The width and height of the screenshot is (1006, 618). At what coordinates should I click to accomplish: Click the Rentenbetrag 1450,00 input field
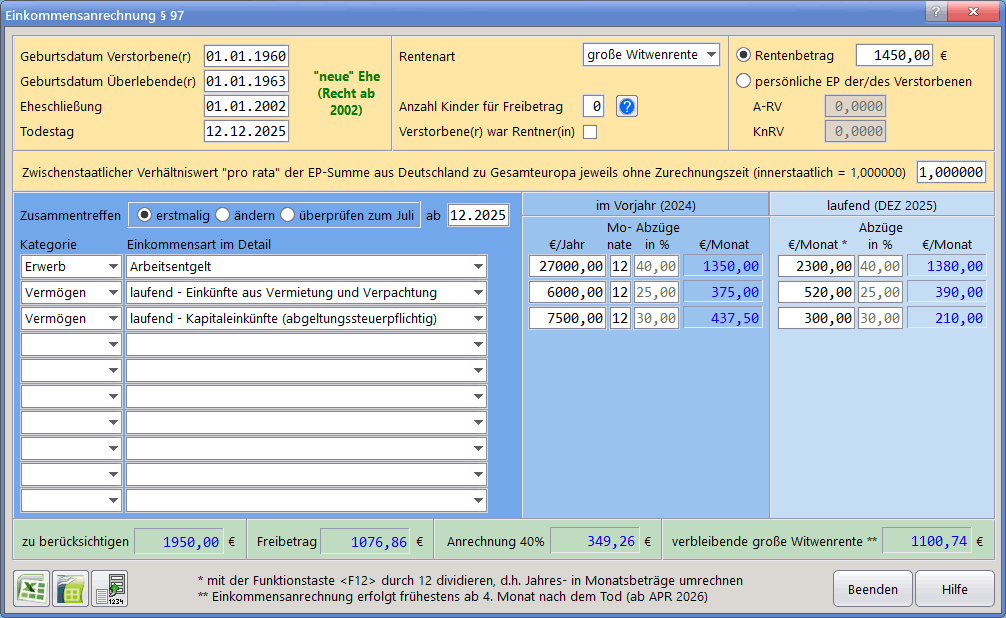(894, 55)
